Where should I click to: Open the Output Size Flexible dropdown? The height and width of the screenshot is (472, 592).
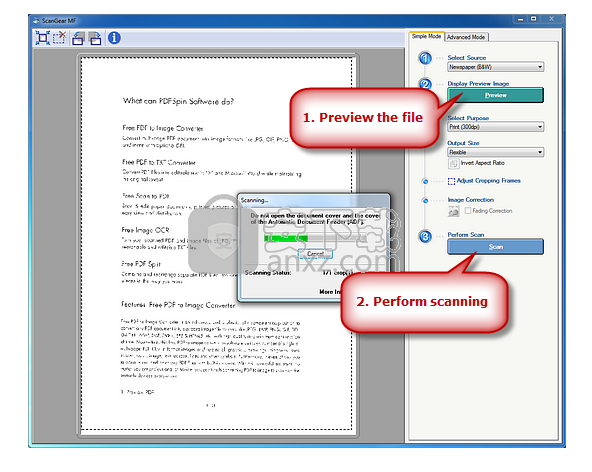pyautogui.click(x=495, y=152)
